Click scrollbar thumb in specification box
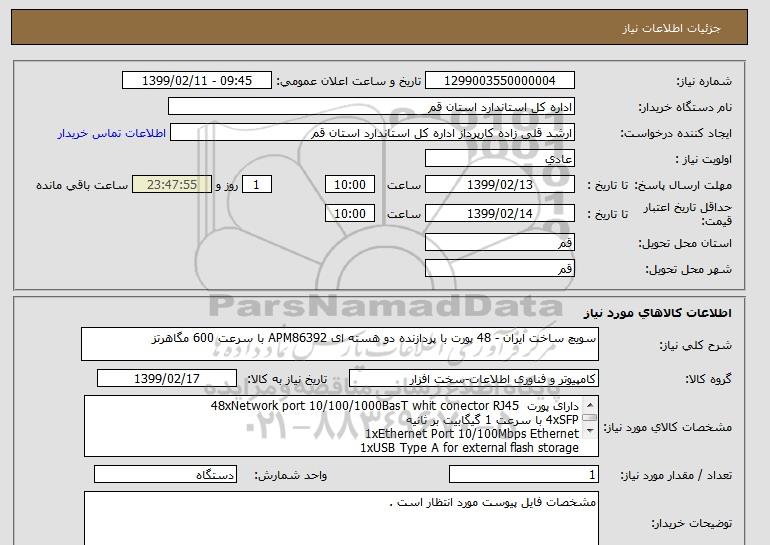Image resolution: width=770 pixels, height=545 pixels. [589, 418]
